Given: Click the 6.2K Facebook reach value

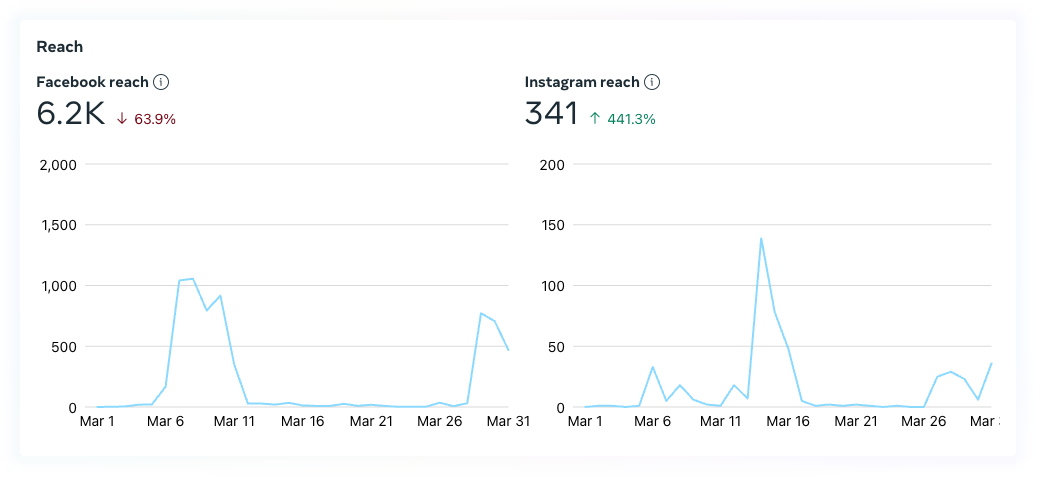Looking at the screenshot, I should point(71,113).
